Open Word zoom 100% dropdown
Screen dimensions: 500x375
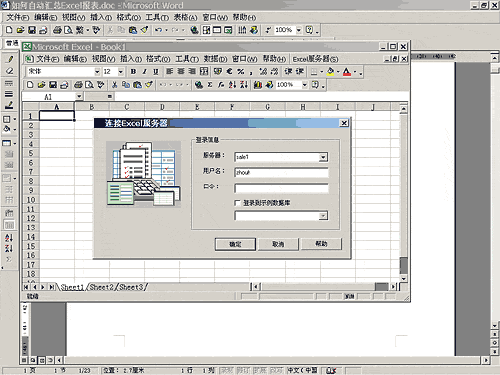click(299, 30)
